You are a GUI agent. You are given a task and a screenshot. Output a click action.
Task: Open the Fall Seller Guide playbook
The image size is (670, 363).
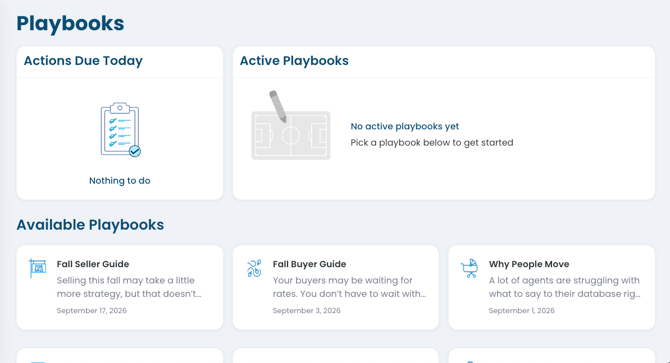point(120,287)
